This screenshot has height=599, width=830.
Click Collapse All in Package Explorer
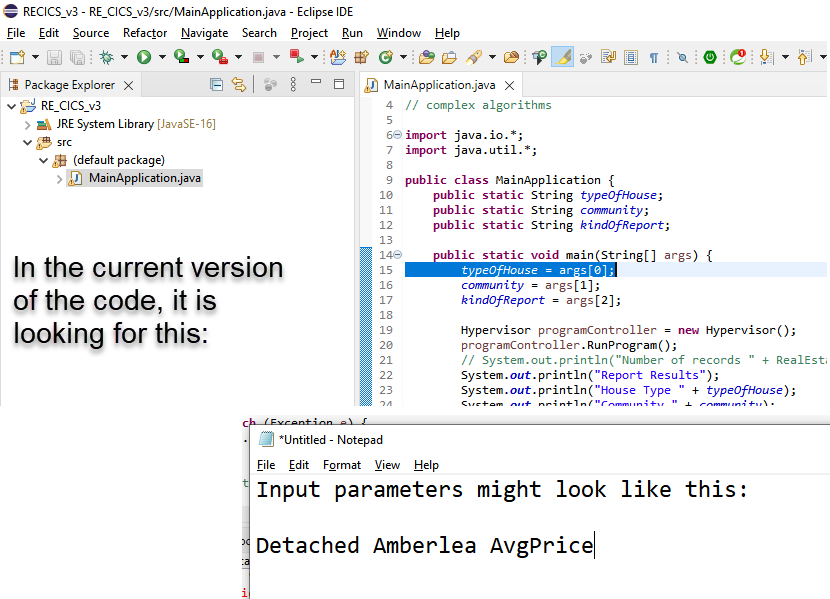click(217, 85)
